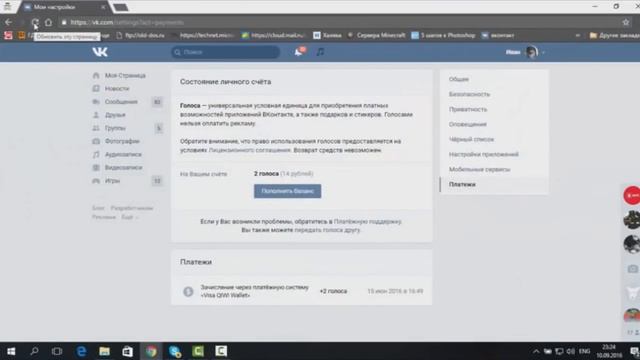The height and width of the screenshot is (360, 640).
Task: Open the вконтакт bookmark
Action: tap(498, 36)
